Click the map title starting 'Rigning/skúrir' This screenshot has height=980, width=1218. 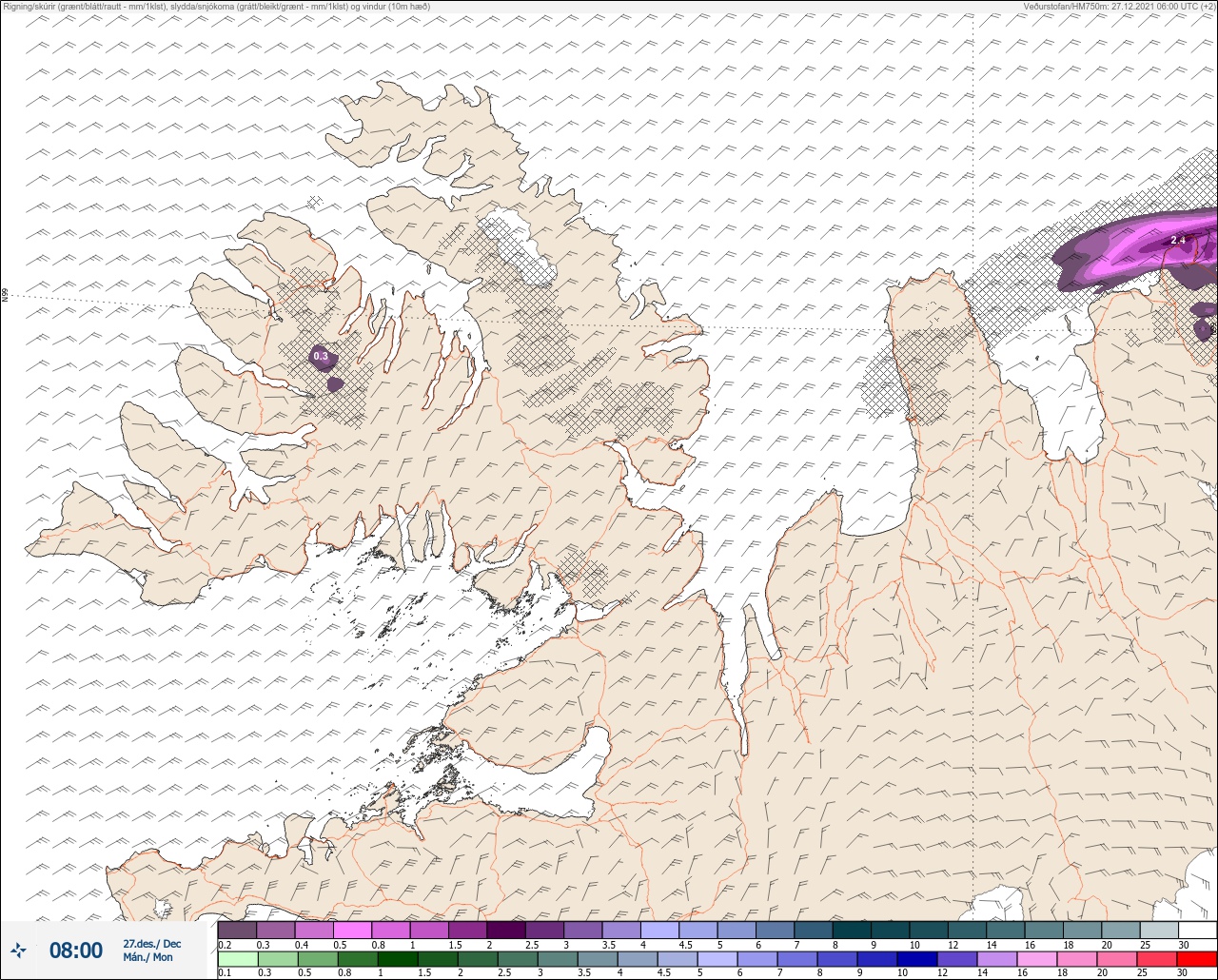(217, 6)
